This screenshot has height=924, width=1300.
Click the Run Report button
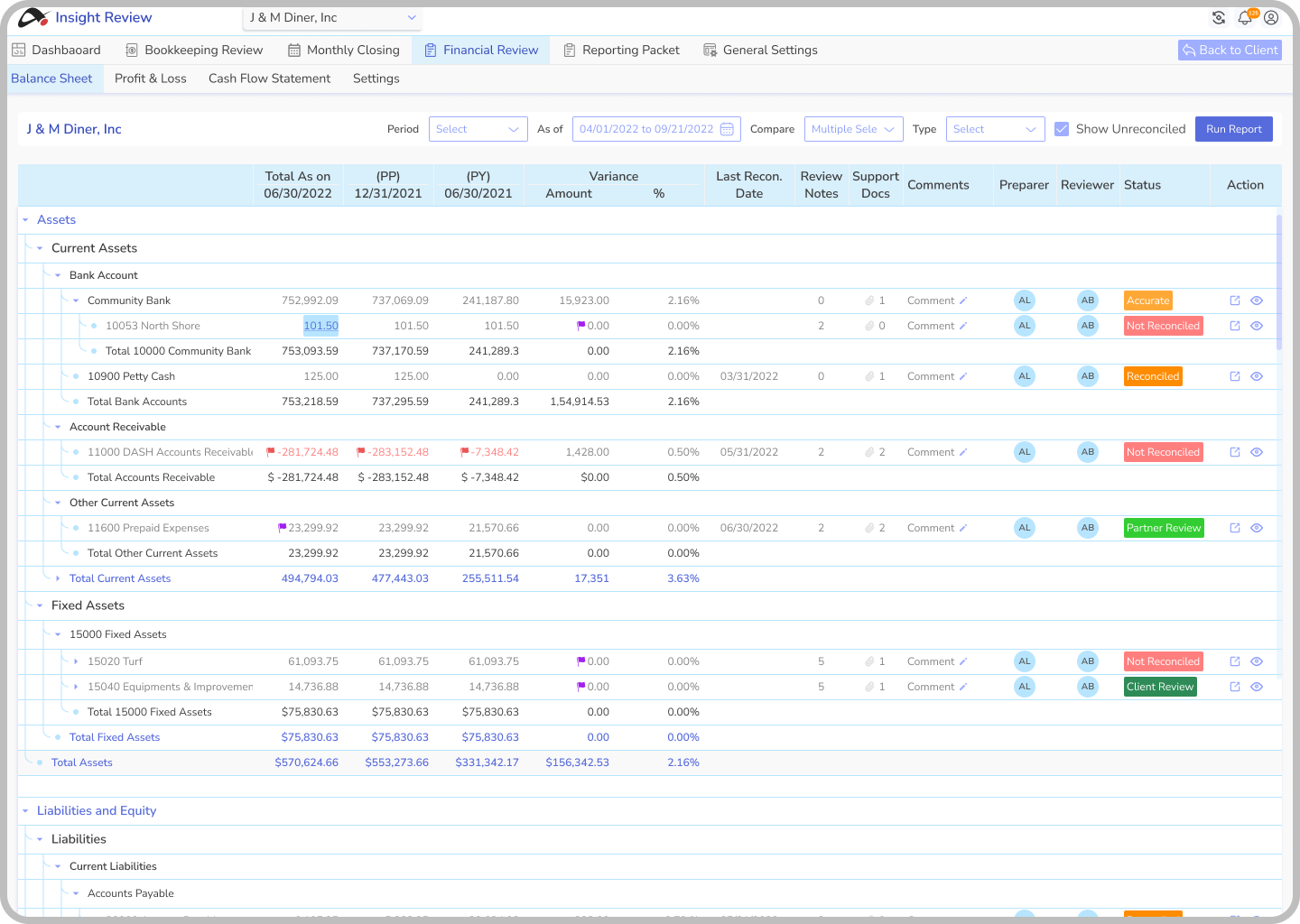tap(1233, 129)
